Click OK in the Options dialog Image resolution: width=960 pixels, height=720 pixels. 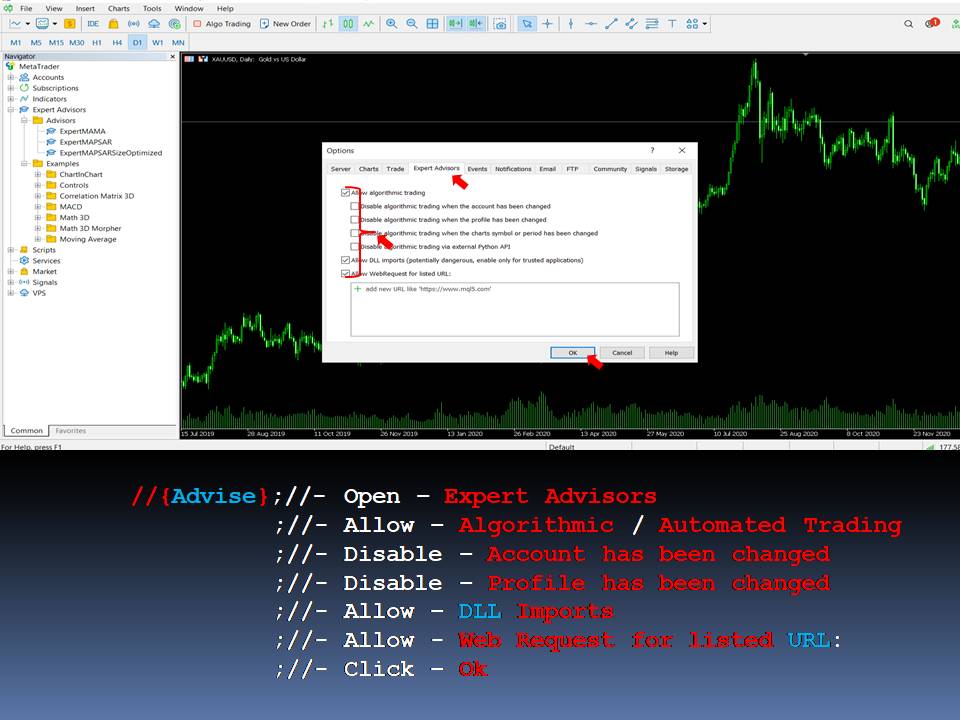click(572, 353)
